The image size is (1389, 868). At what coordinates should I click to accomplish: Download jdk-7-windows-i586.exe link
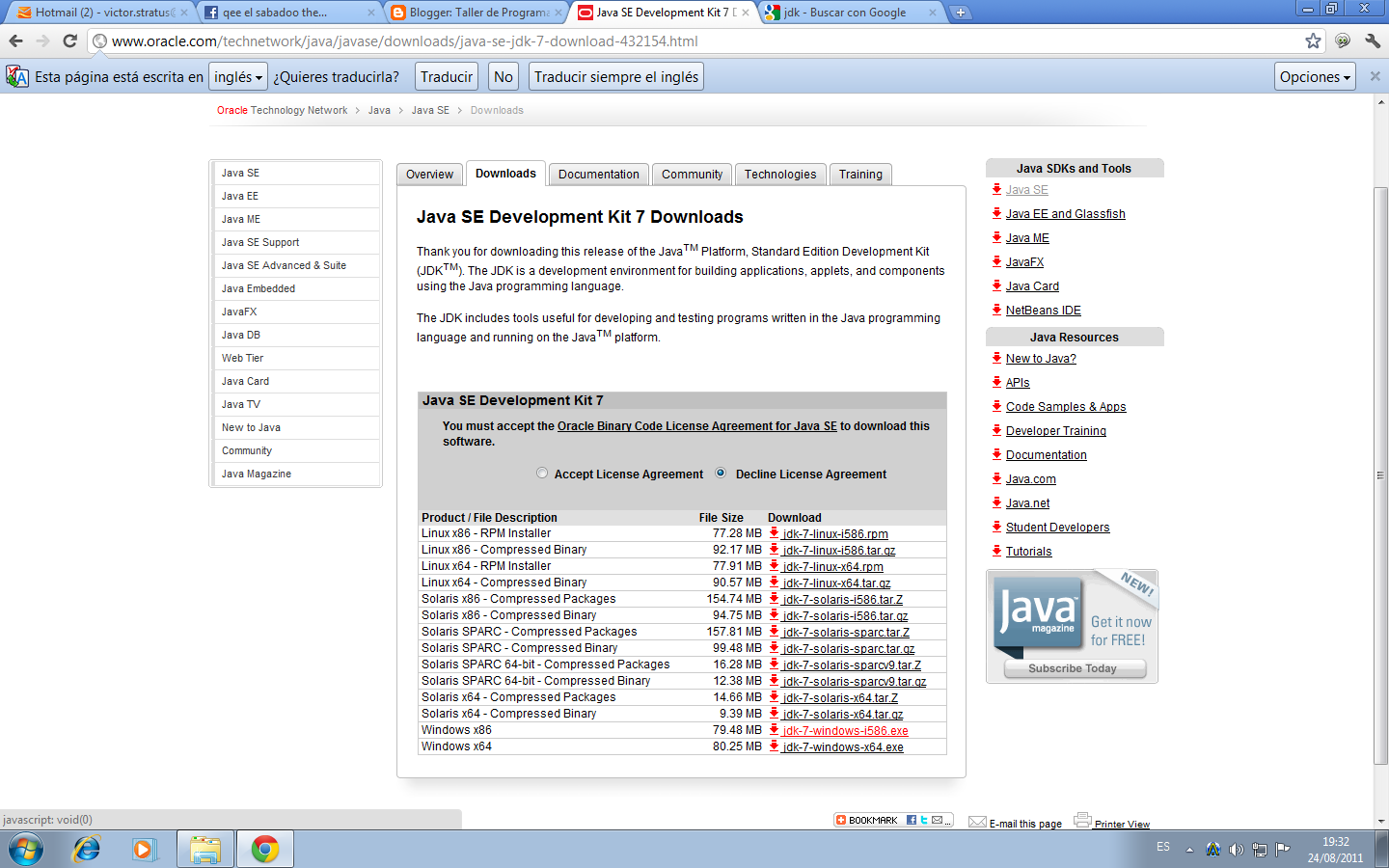tap(846, 730)
